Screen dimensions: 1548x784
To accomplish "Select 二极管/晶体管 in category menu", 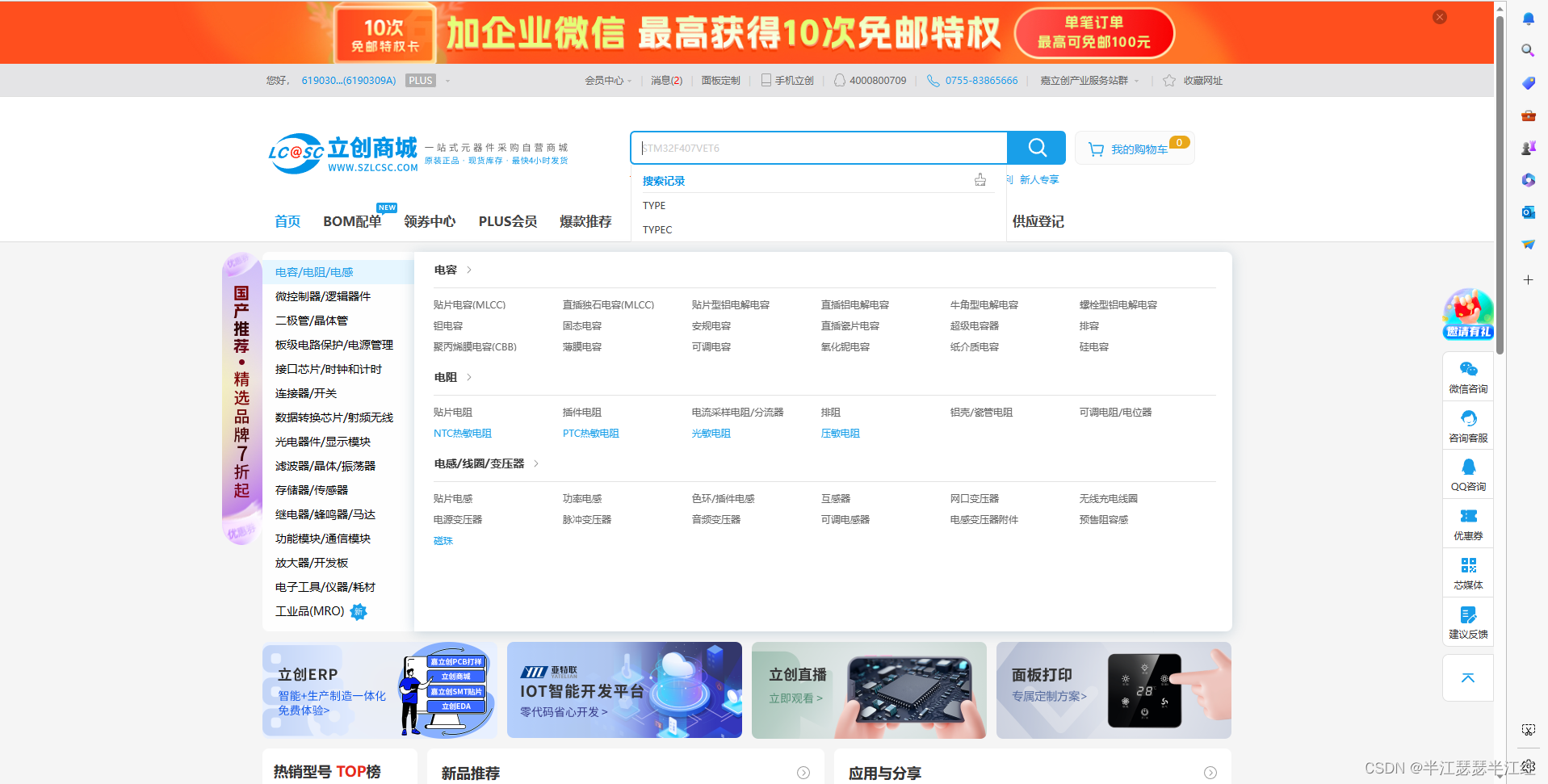I will pyautogui.click(x=312, y=321).
